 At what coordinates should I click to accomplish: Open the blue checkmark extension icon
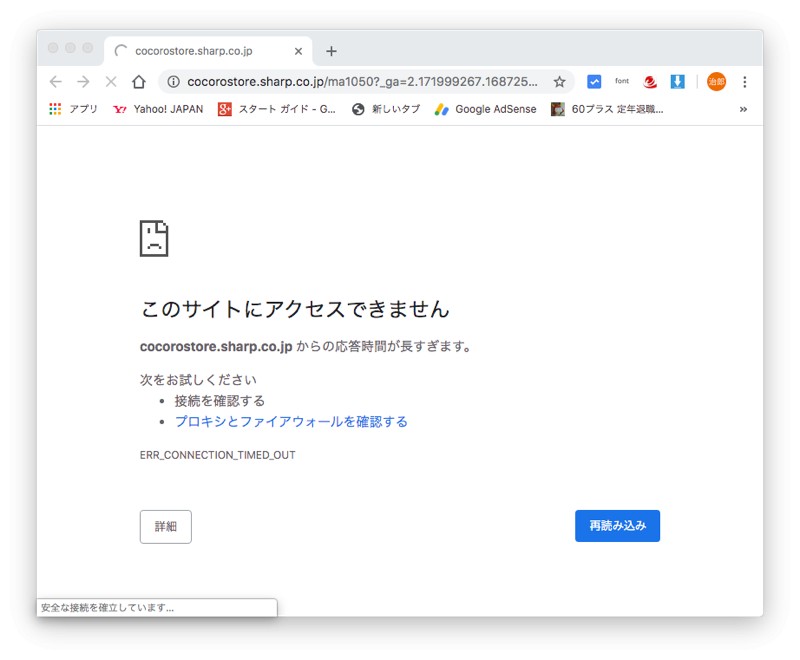coord(594,82)
